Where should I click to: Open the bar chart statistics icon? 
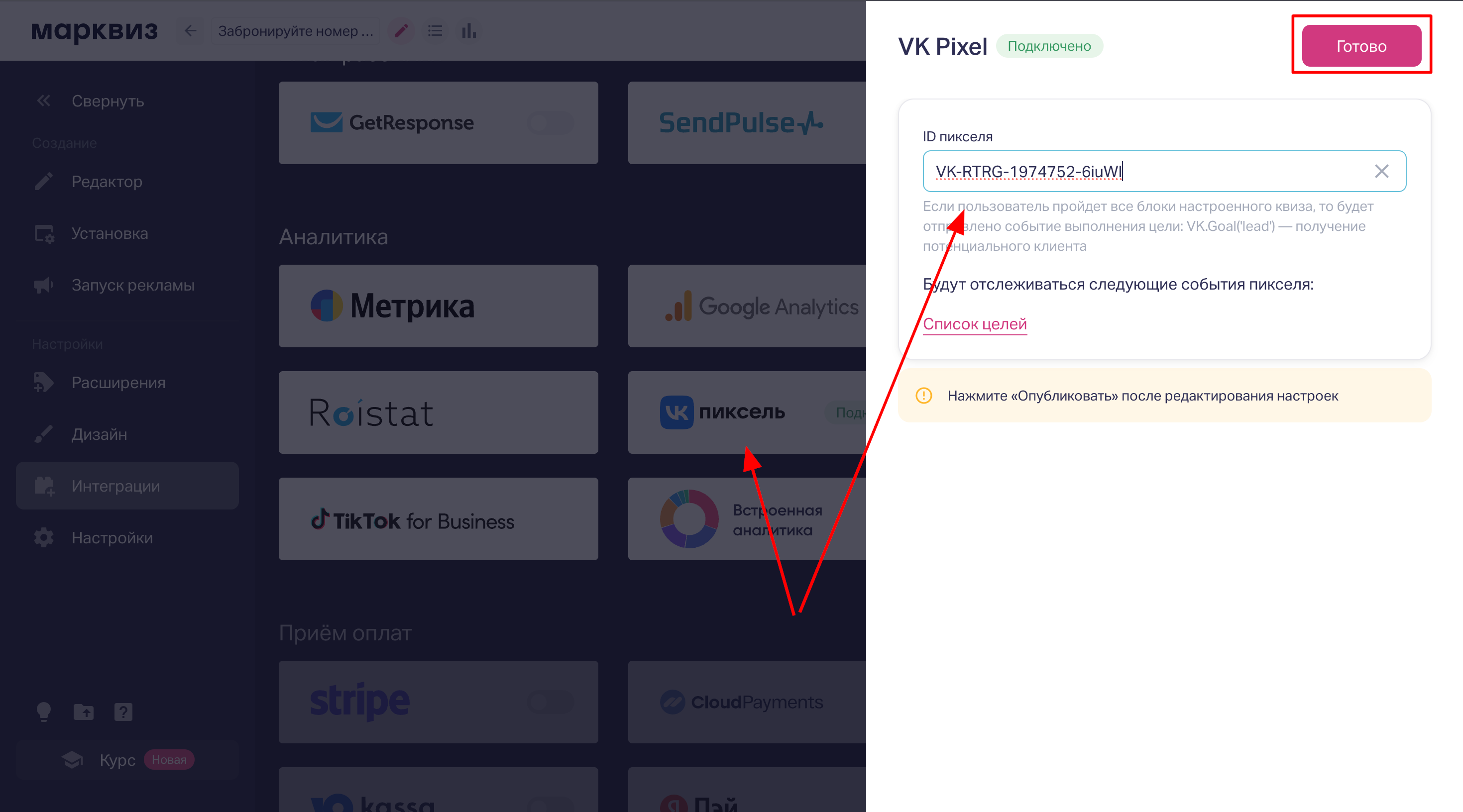tap(468, 31)
